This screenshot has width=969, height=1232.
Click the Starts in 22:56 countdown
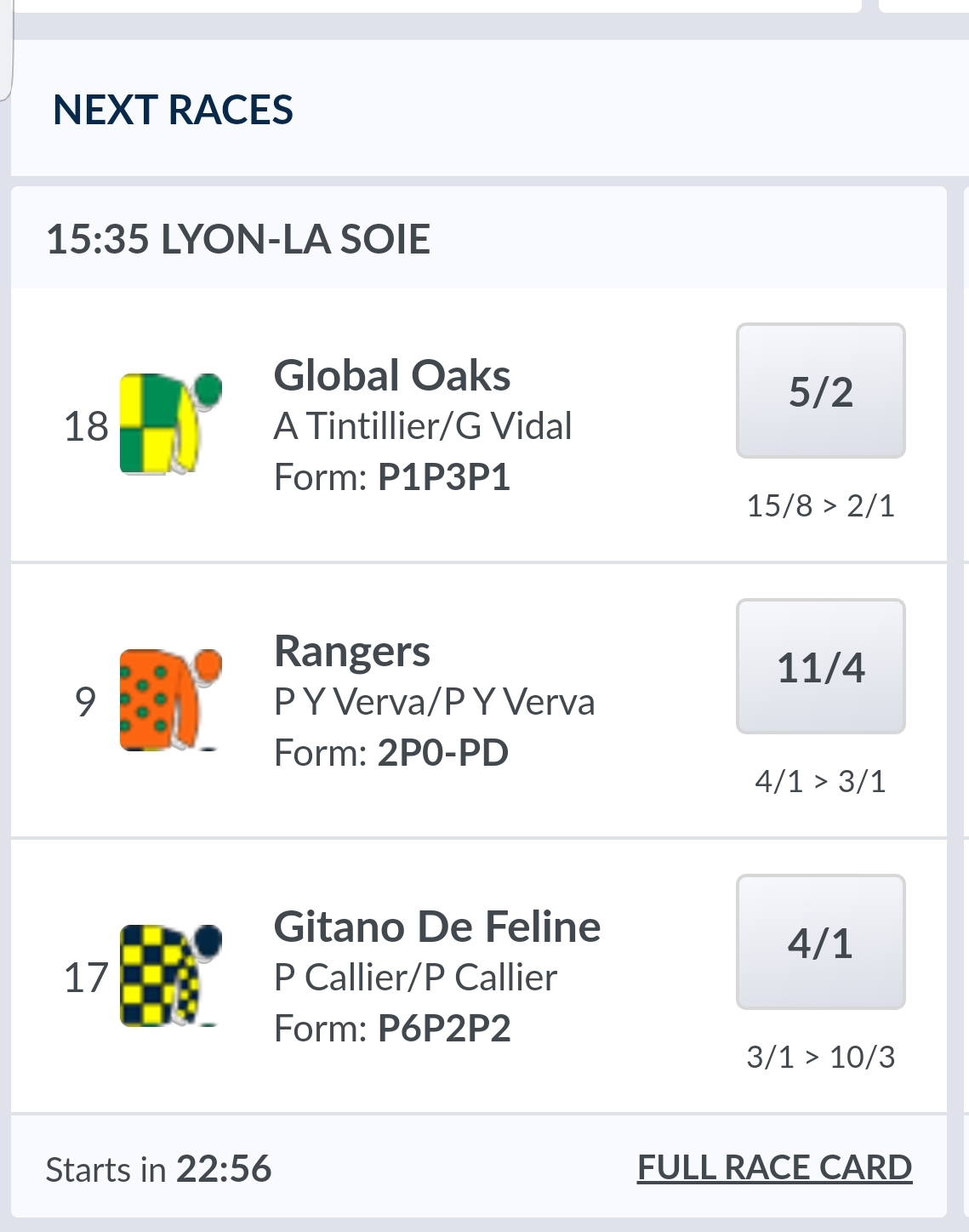pos(159,1169)
